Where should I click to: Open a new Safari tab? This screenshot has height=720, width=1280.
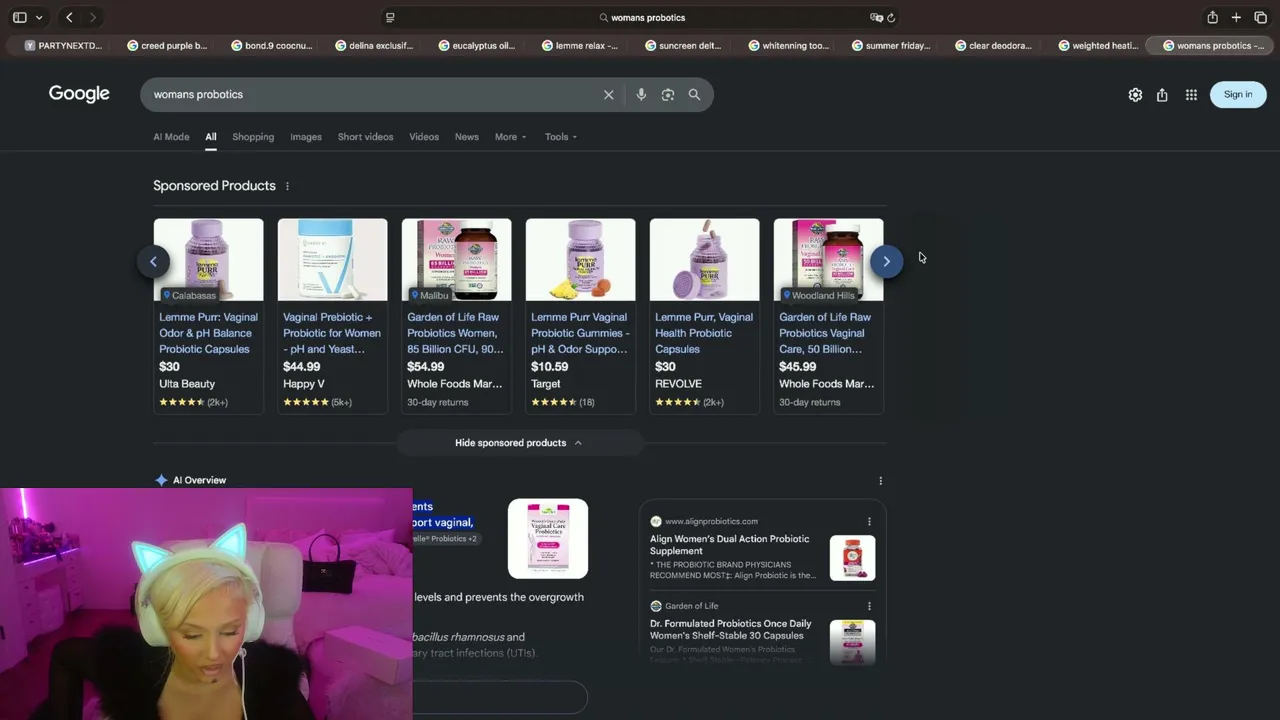(1236, 17)
